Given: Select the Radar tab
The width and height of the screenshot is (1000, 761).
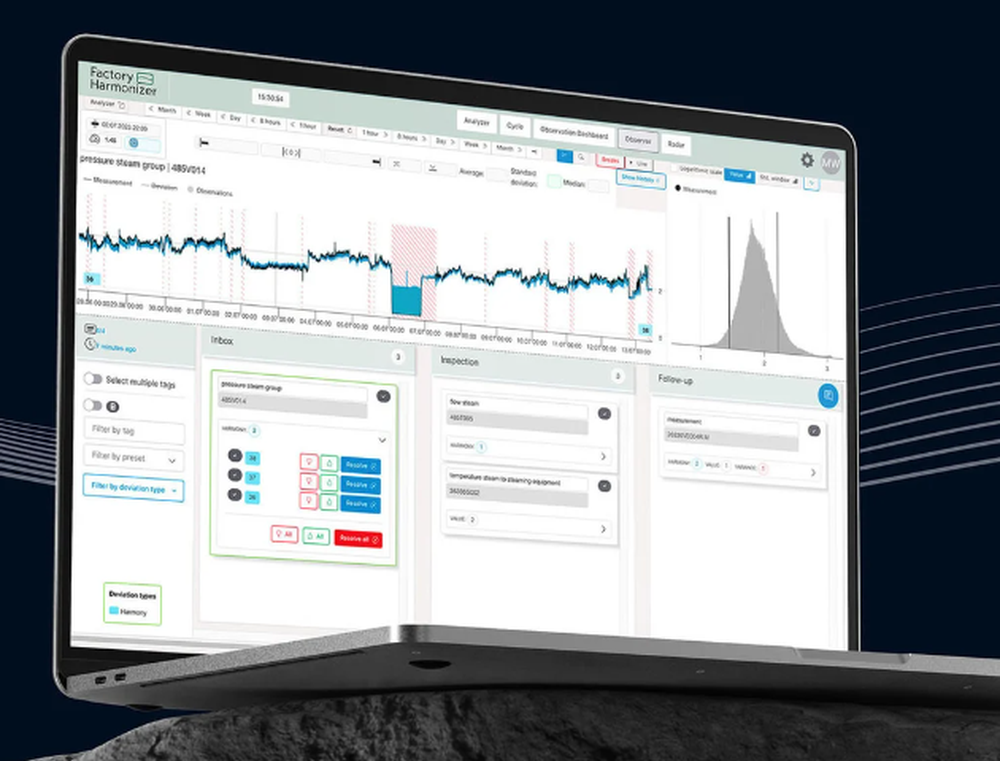Looking at the screenshot, I should [x=676, y=145].
